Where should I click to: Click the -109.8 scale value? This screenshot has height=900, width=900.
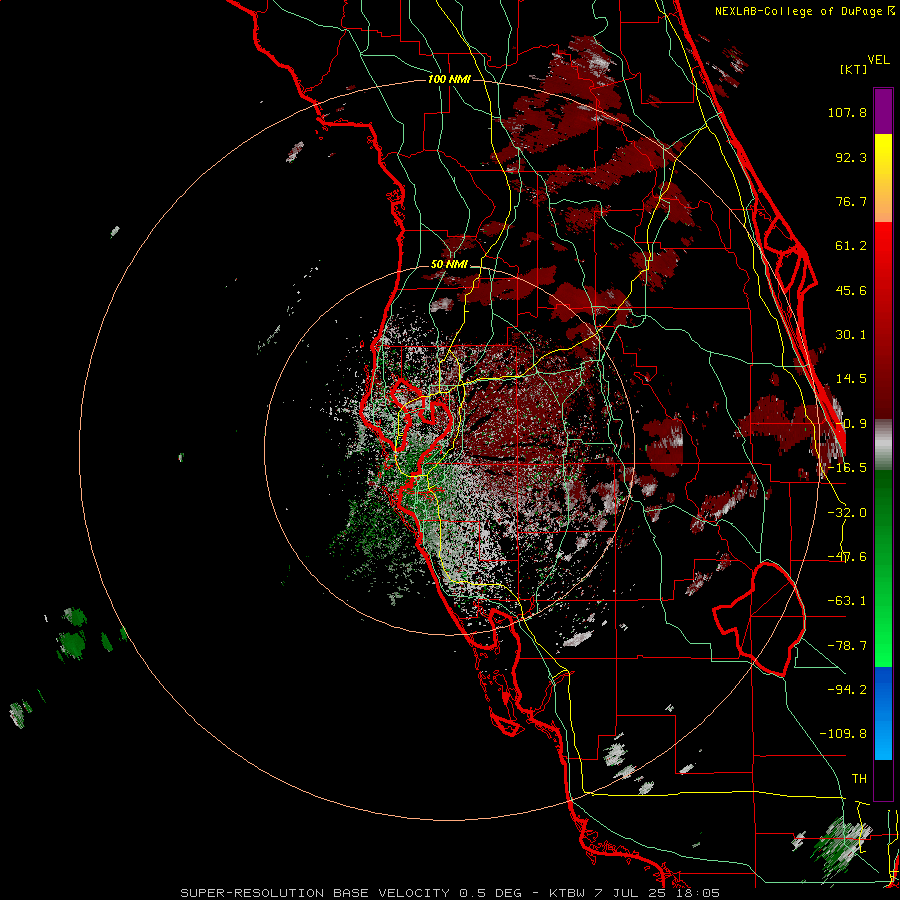pos(843,734)
